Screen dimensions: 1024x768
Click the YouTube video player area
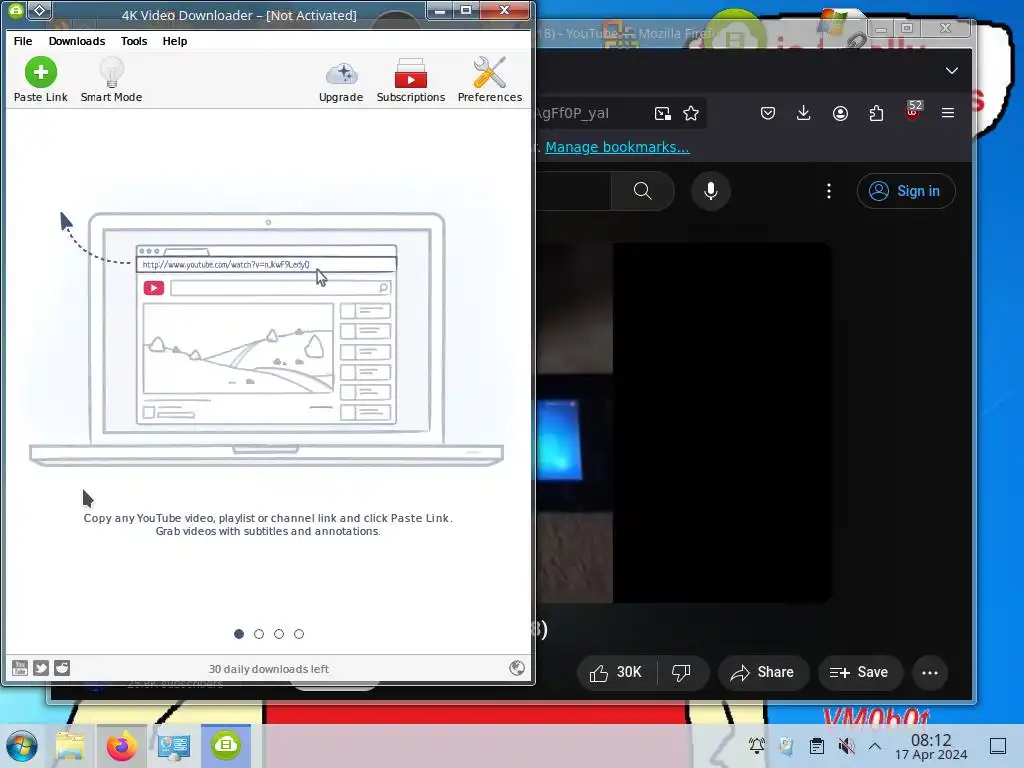(684, 423)
